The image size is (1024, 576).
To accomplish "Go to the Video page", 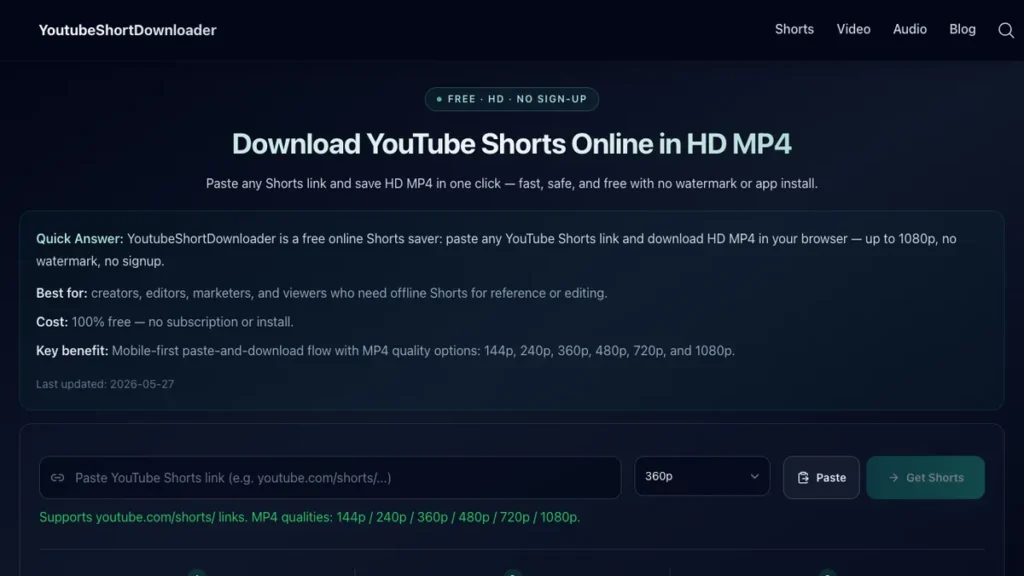I will (853, 29).
